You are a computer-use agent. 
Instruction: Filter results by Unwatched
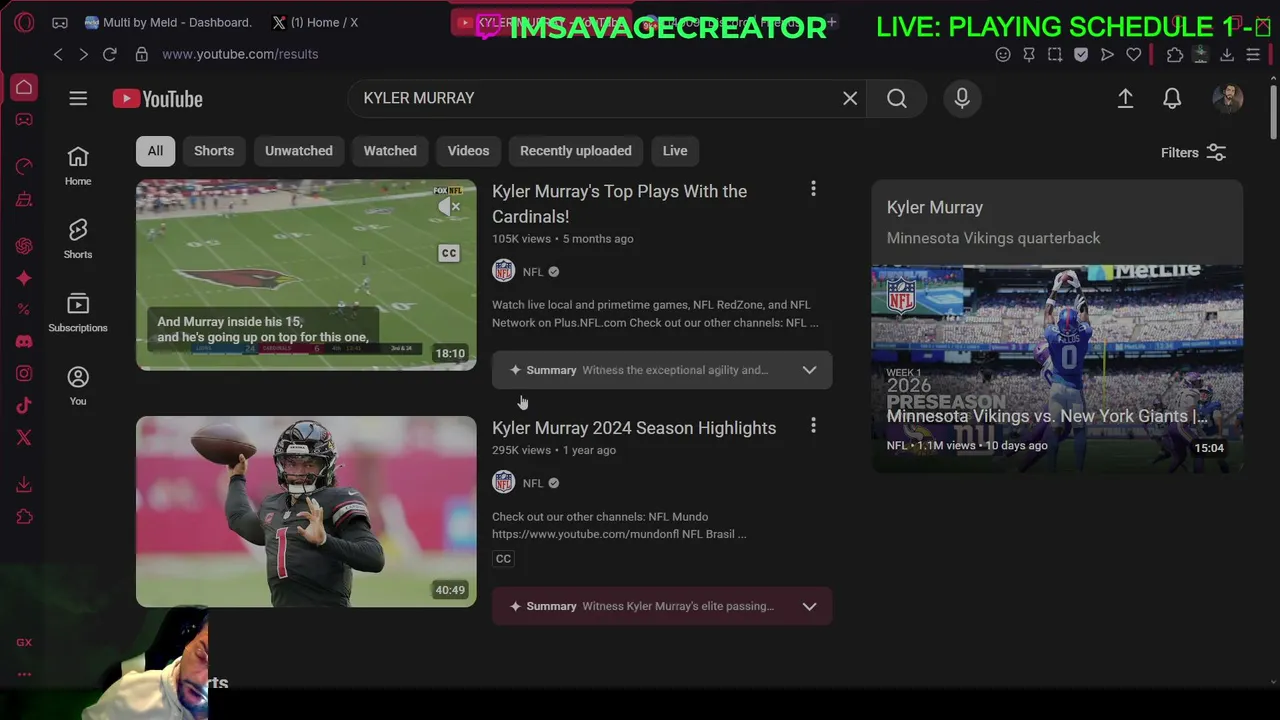299,151
